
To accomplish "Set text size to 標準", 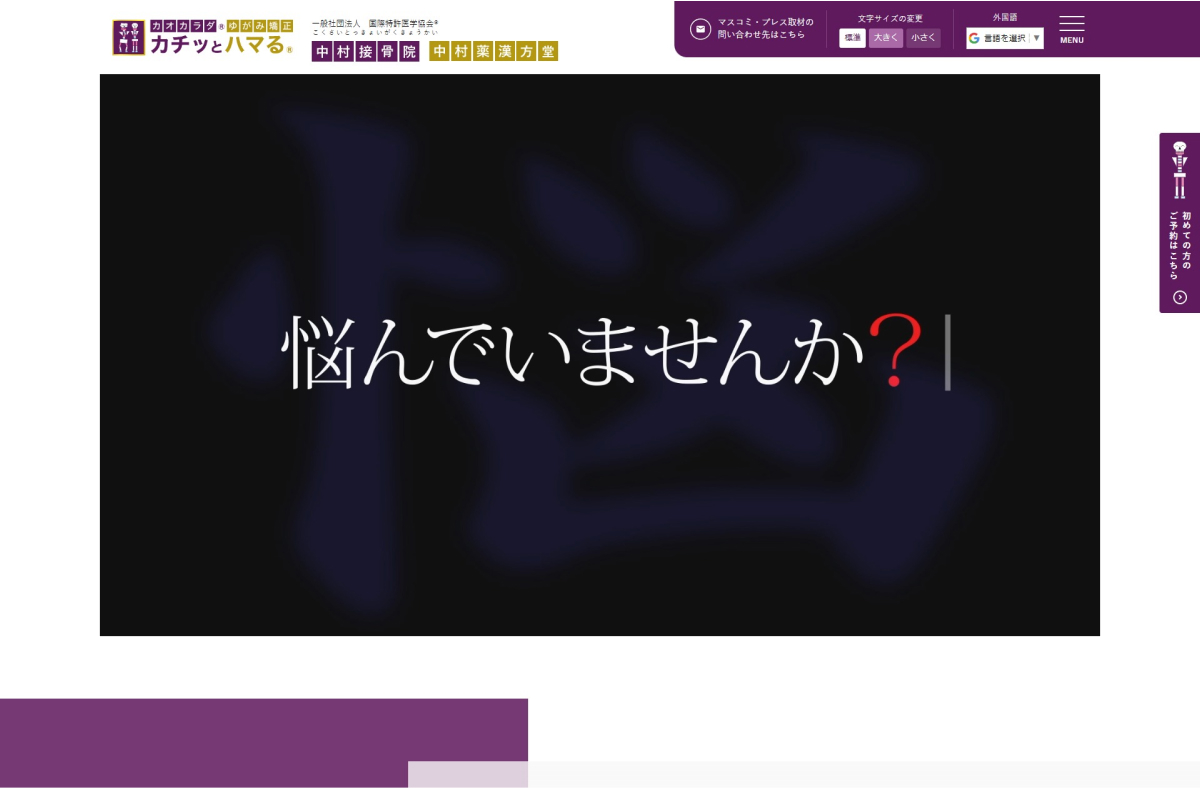I will tap(852, 38).
